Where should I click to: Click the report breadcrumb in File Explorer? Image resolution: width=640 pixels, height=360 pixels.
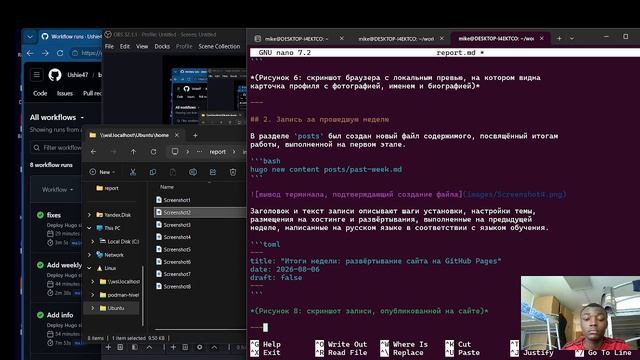pyautogui.click(x=218, y=152)
